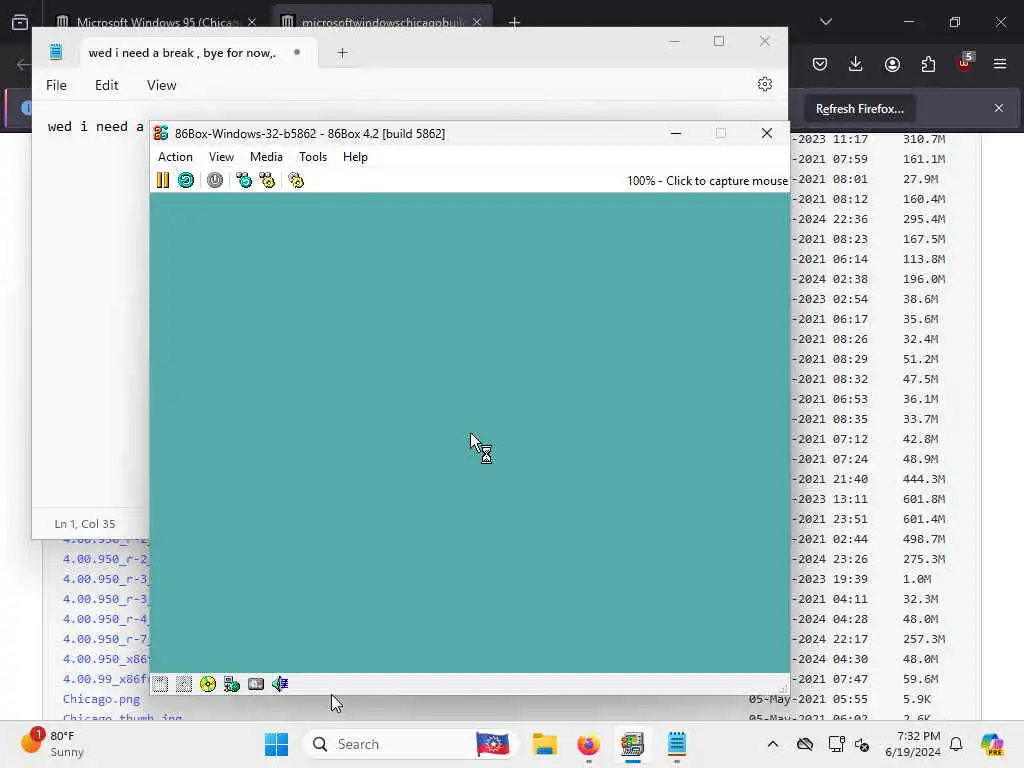Click the hard disk status bar icon
This screenshot has width=1024, height=768.
click(x=256, y=684)
